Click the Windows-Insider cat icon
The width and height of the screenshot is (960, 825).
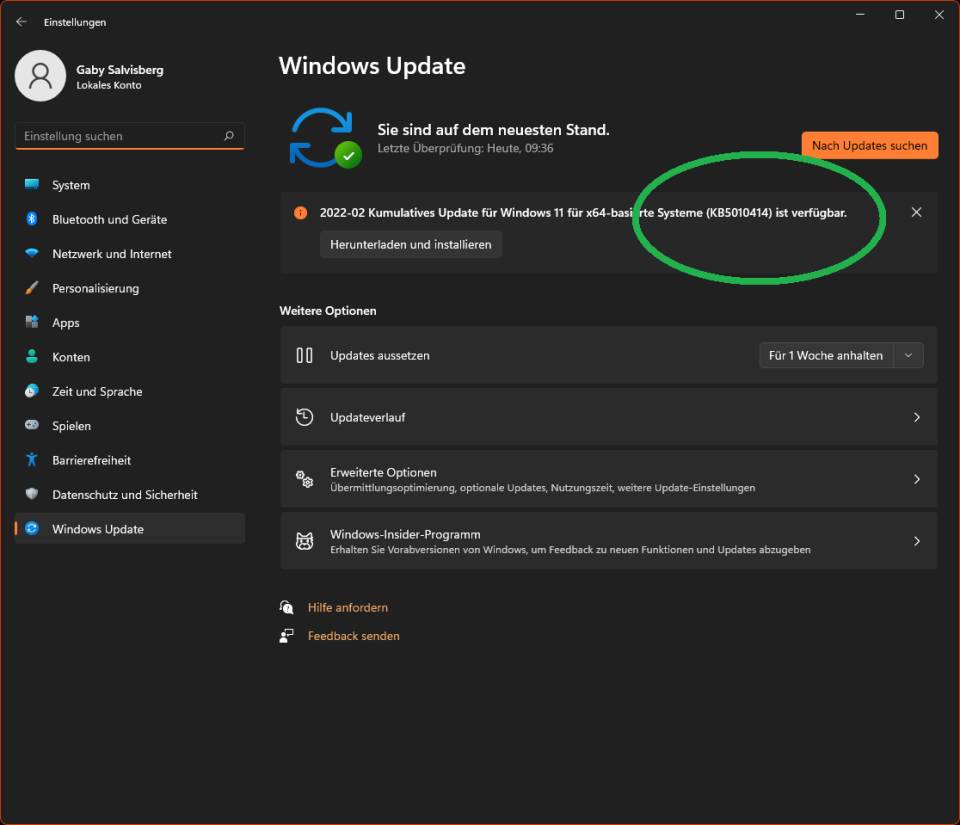[x=304, y=541]
